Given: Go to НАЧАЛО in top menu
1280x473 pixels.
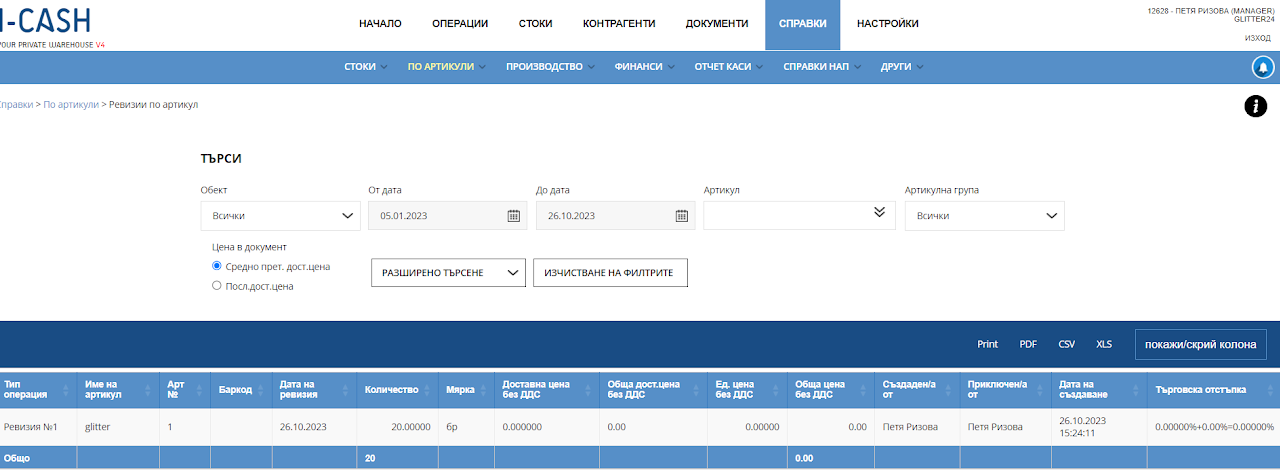Looking at the screenshot, I should click(x=380, y=24).
